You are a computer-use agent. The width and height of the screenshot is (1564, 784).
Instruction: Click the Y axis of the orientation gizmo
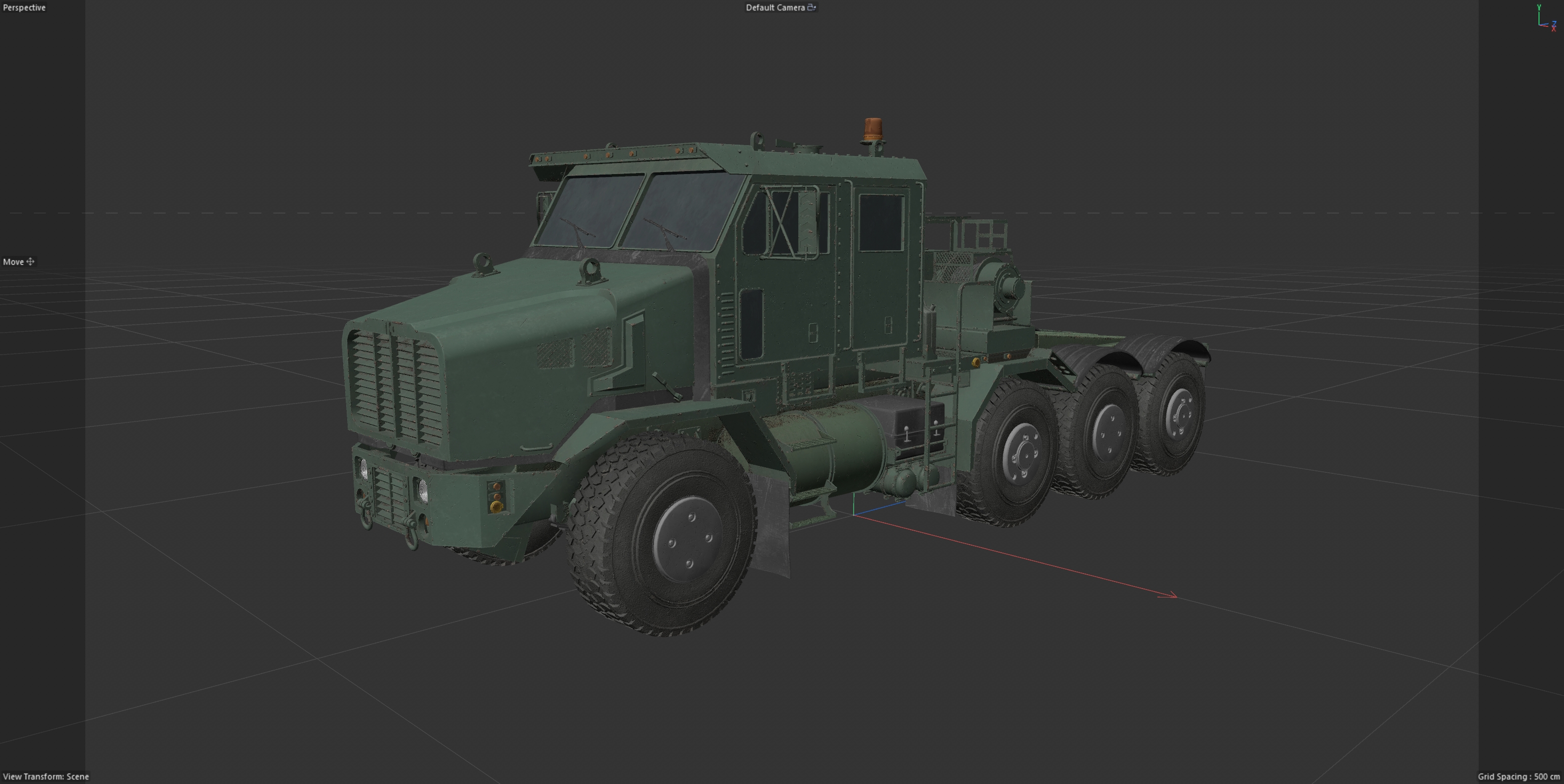coord(1539,17)
